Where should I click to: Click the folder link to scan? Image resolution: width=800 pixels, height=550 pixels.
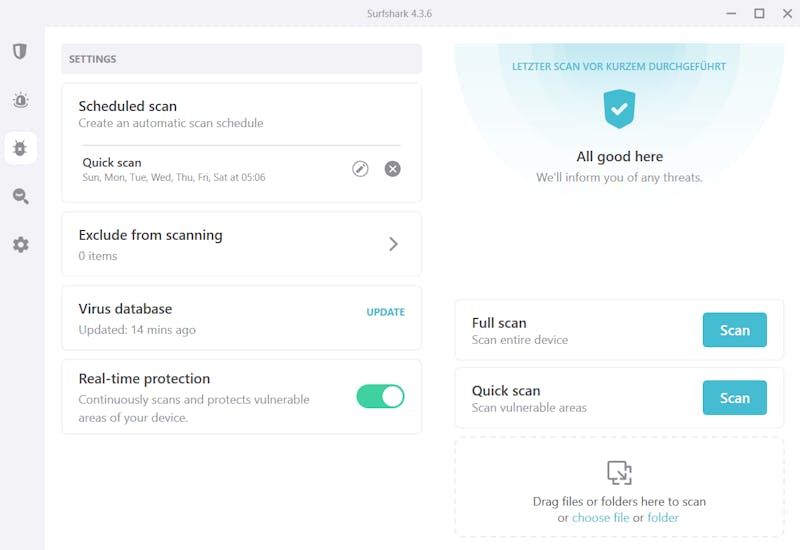(663, 518)
